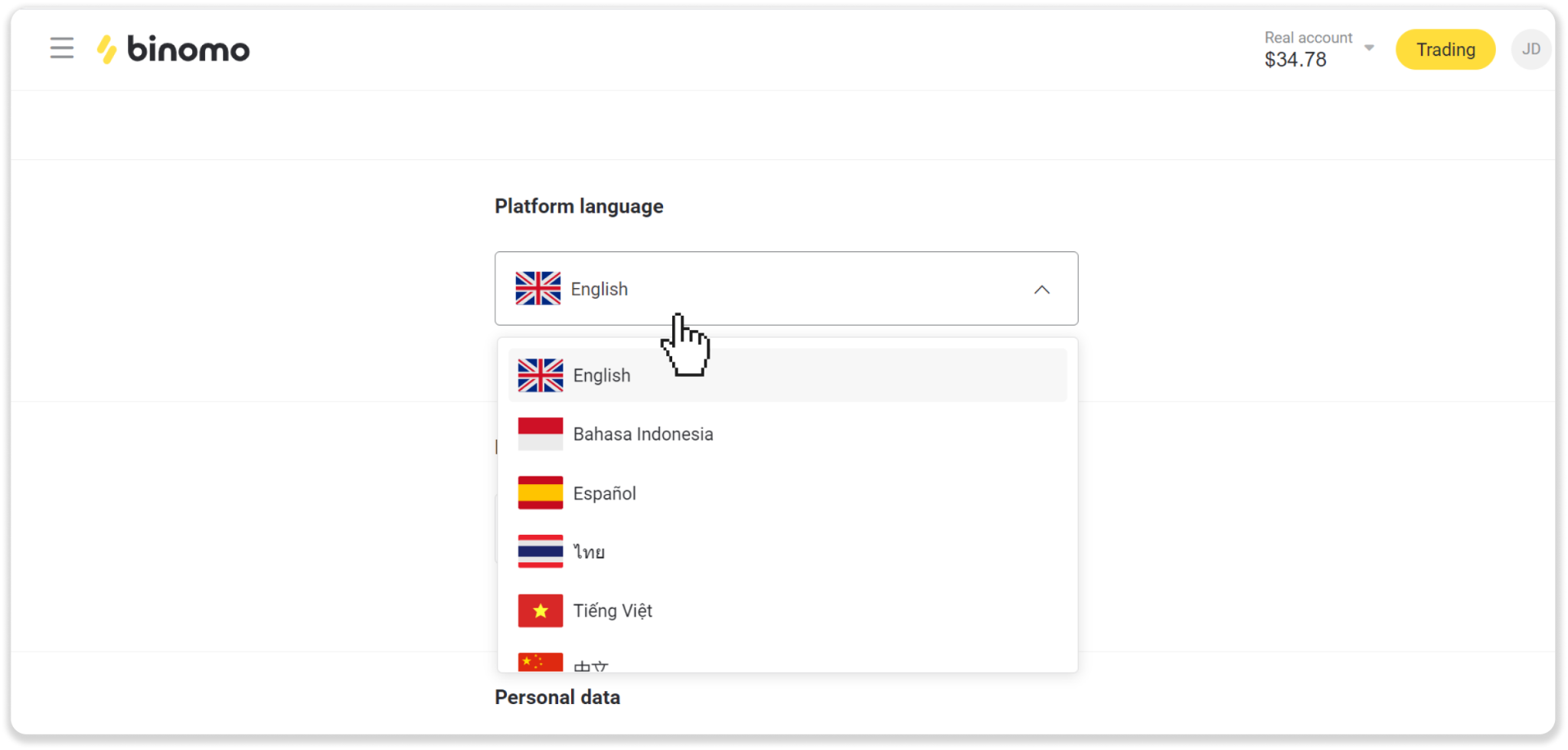Click the Spanish flag icon
1568x750 pixels.
coord(540,493)
